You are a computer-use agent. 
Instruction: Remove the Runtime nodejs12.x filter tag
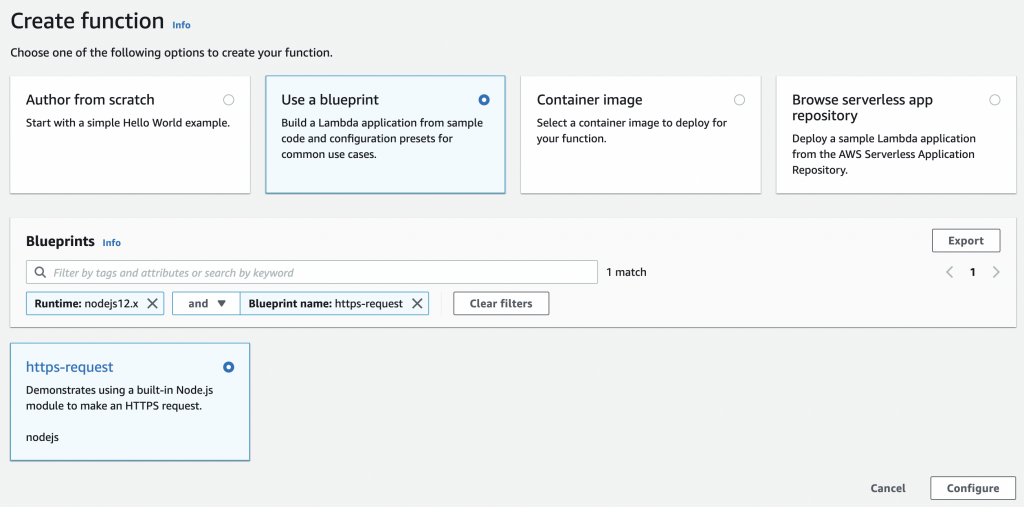[x=152, y=303]
